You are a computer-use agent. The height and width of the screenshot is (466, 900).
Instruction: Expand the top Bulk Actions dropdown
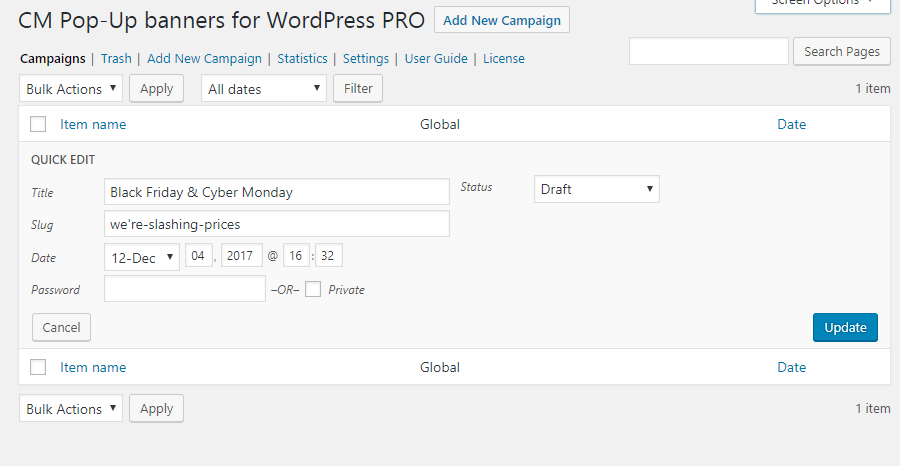point(71,89)
